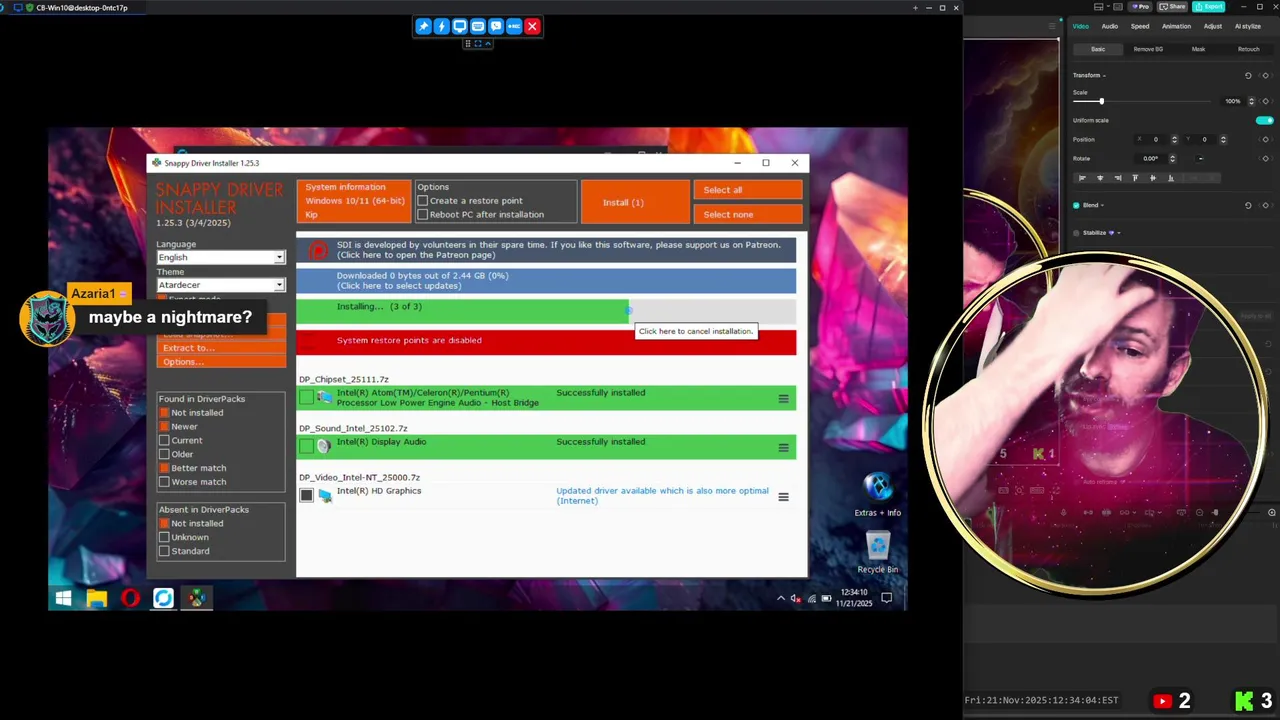Screen dimensions: 1280x720
Task: Select the Intel HD Graphics driver checkbox
Action: (306, 495)
